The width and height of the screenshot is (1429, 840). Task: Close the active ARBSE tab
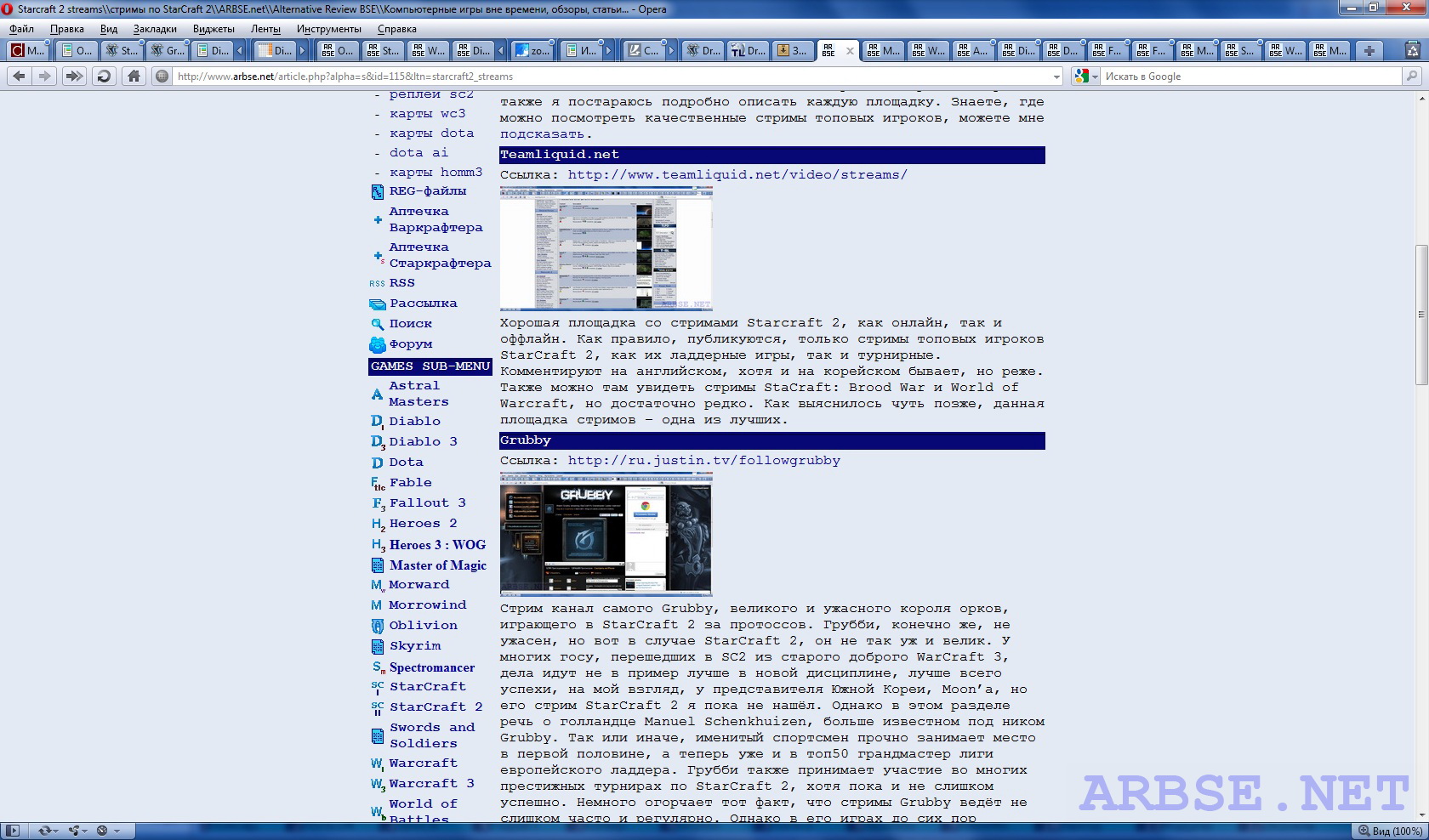[x=849, y=51]
